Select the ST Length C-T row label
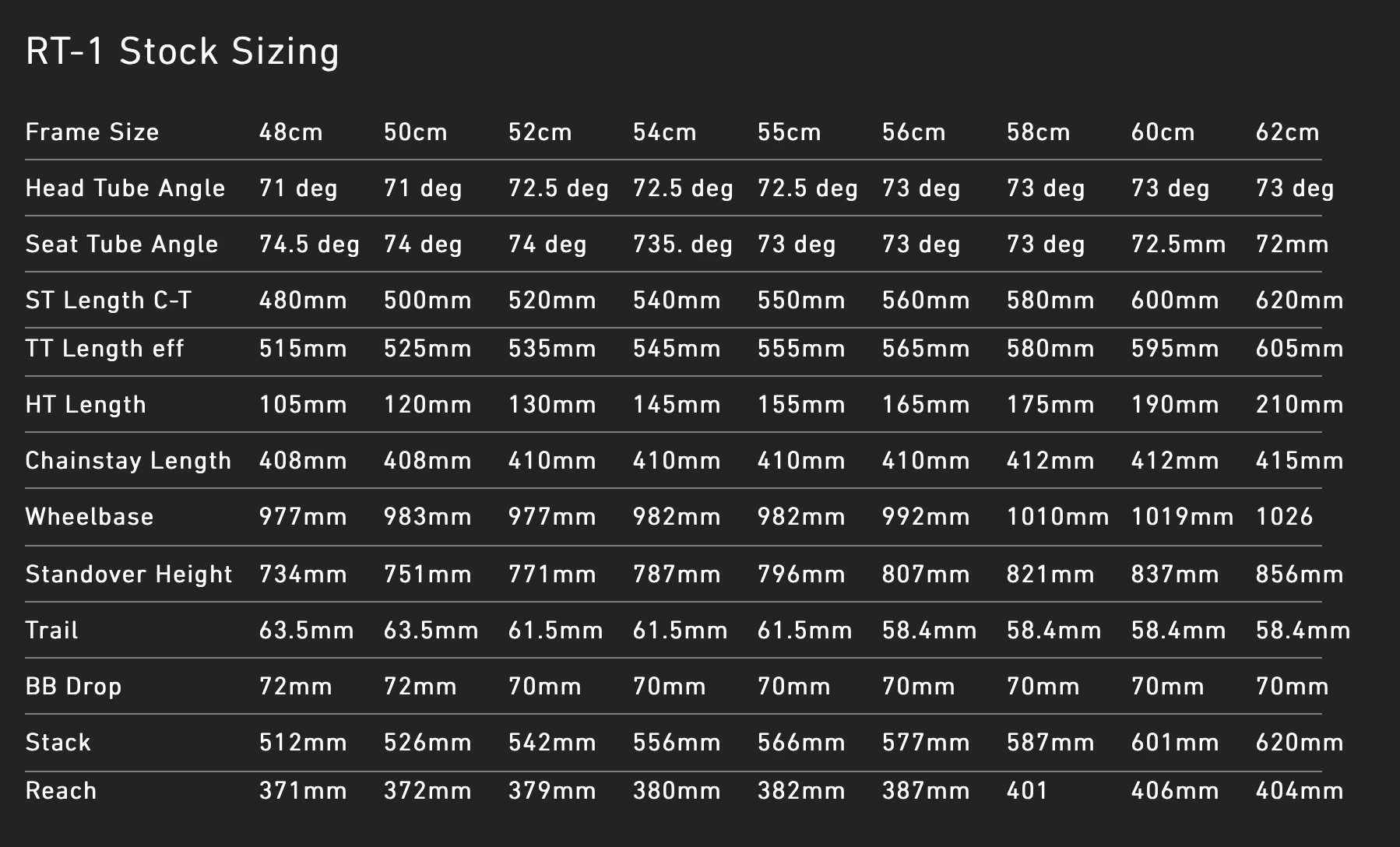 point(108,300)
